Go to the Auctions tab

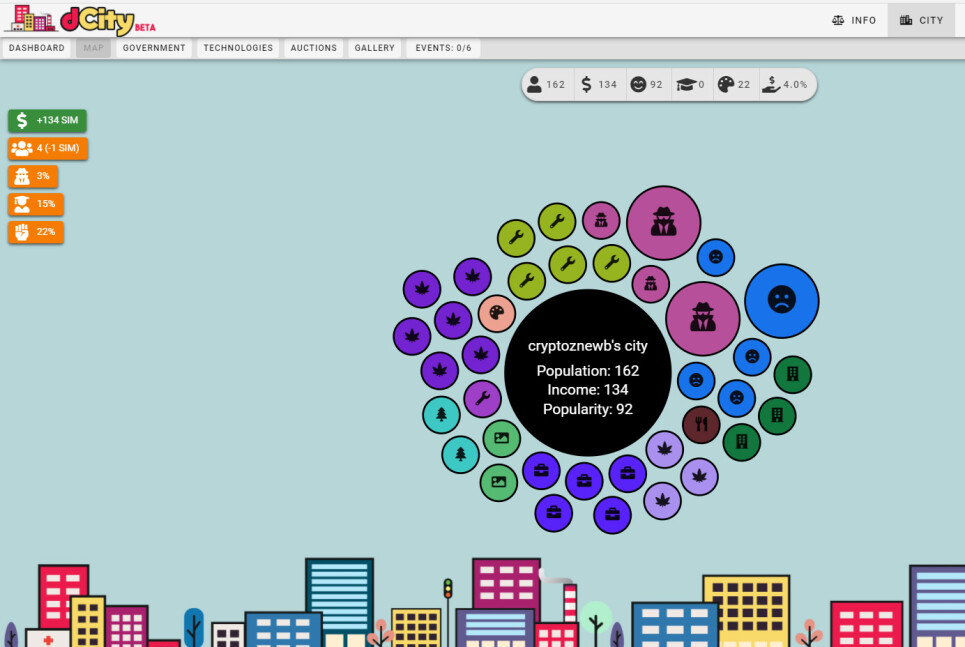click(x=314, y=48)
